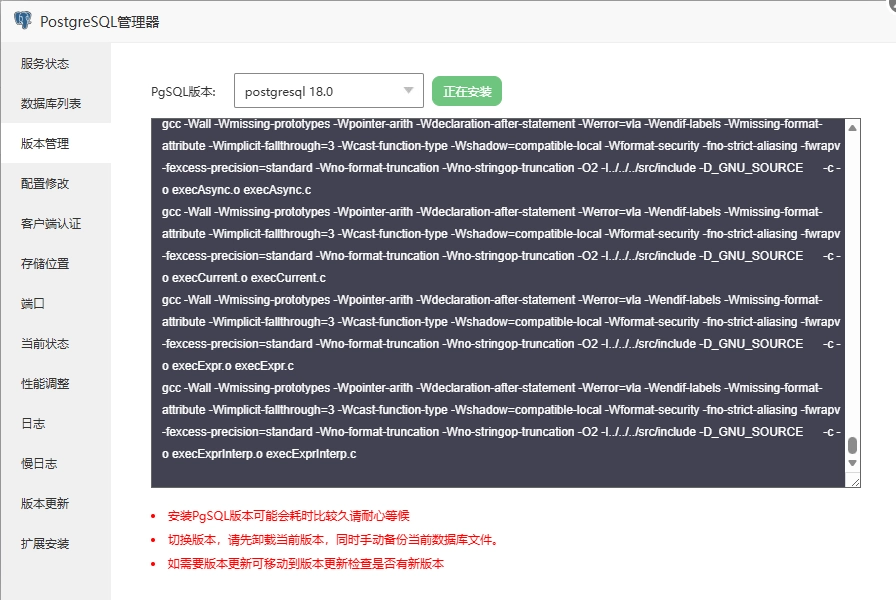896x600 pixels.
Task: Click the PostgreSQL管理器 window title
Action: pyautogui.click(x=99, y=22)
